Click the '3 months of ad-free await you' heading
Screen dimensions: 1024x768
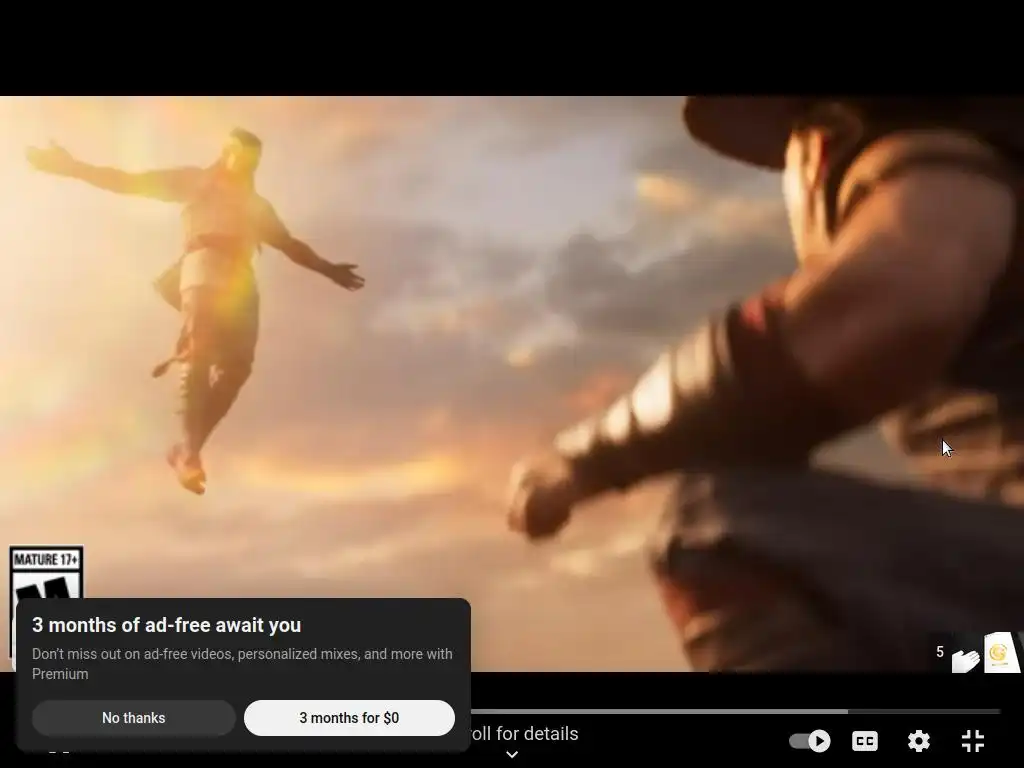pos(167,625)
